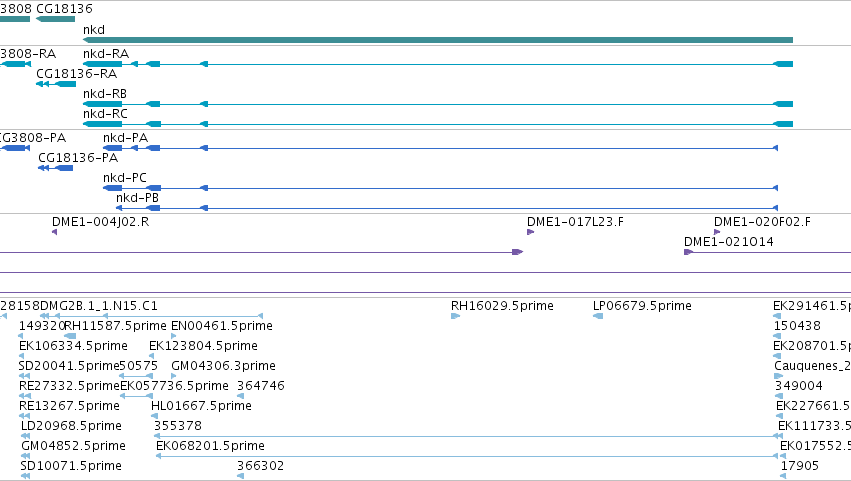Select the SD10071.5prime label
This screenshot has width=851, height=481.
(x=71, y=467)
